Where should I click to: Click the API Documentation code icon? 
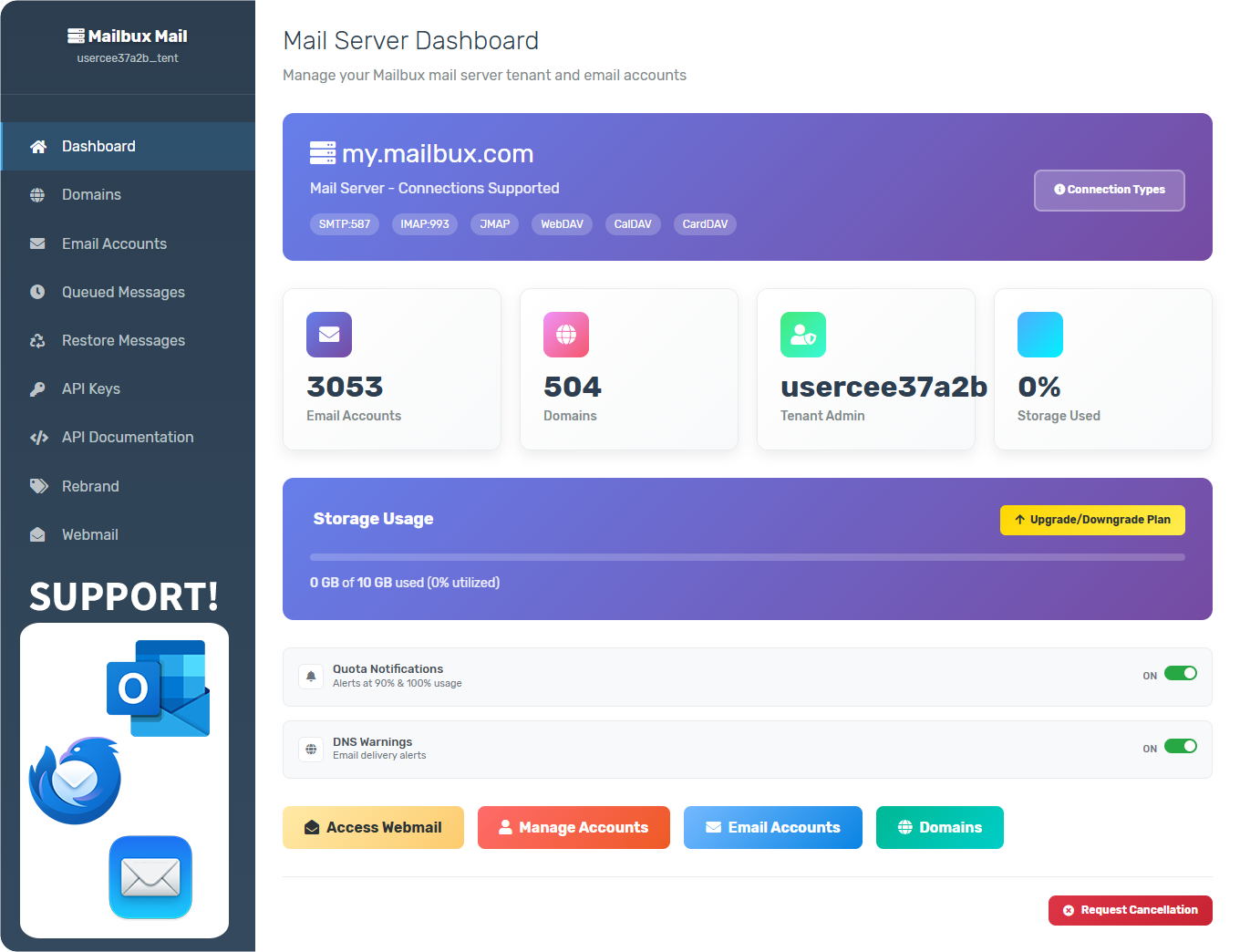tap(39, 438)
